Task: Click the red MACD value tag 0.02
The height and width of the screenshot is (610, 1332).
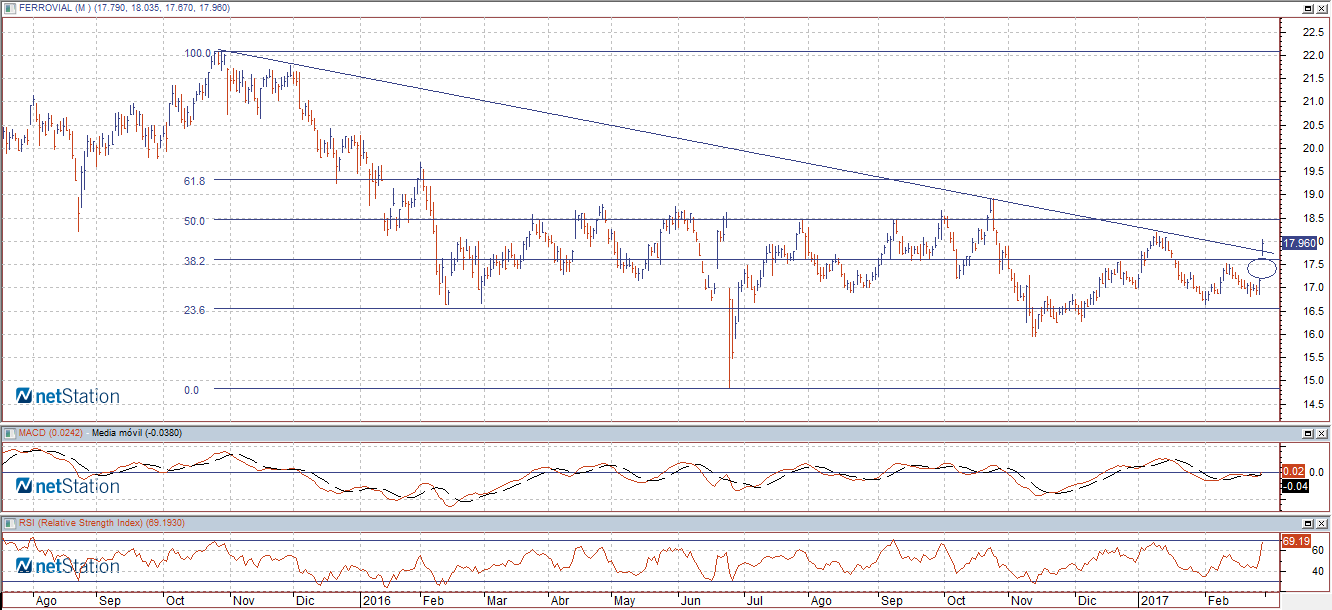Action: click(1292, 471)
